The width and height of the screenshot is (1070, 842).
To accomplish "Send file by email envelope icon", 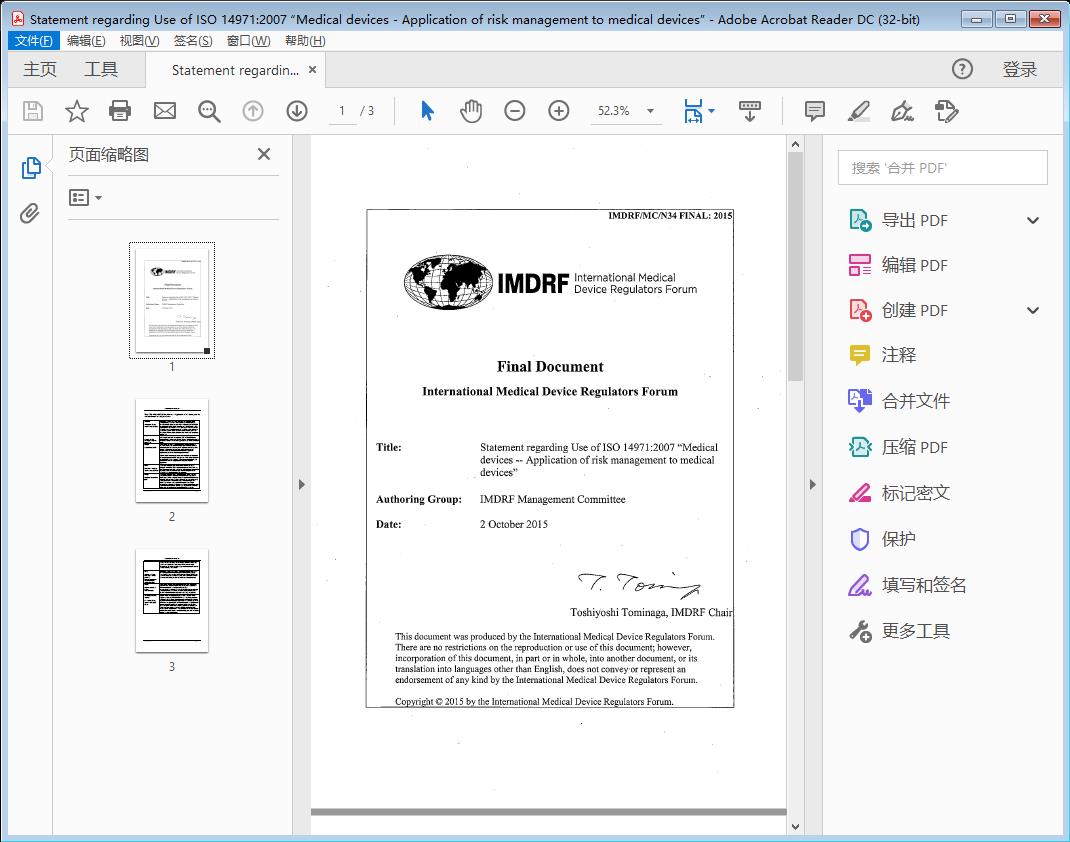I will coord(165,111).
